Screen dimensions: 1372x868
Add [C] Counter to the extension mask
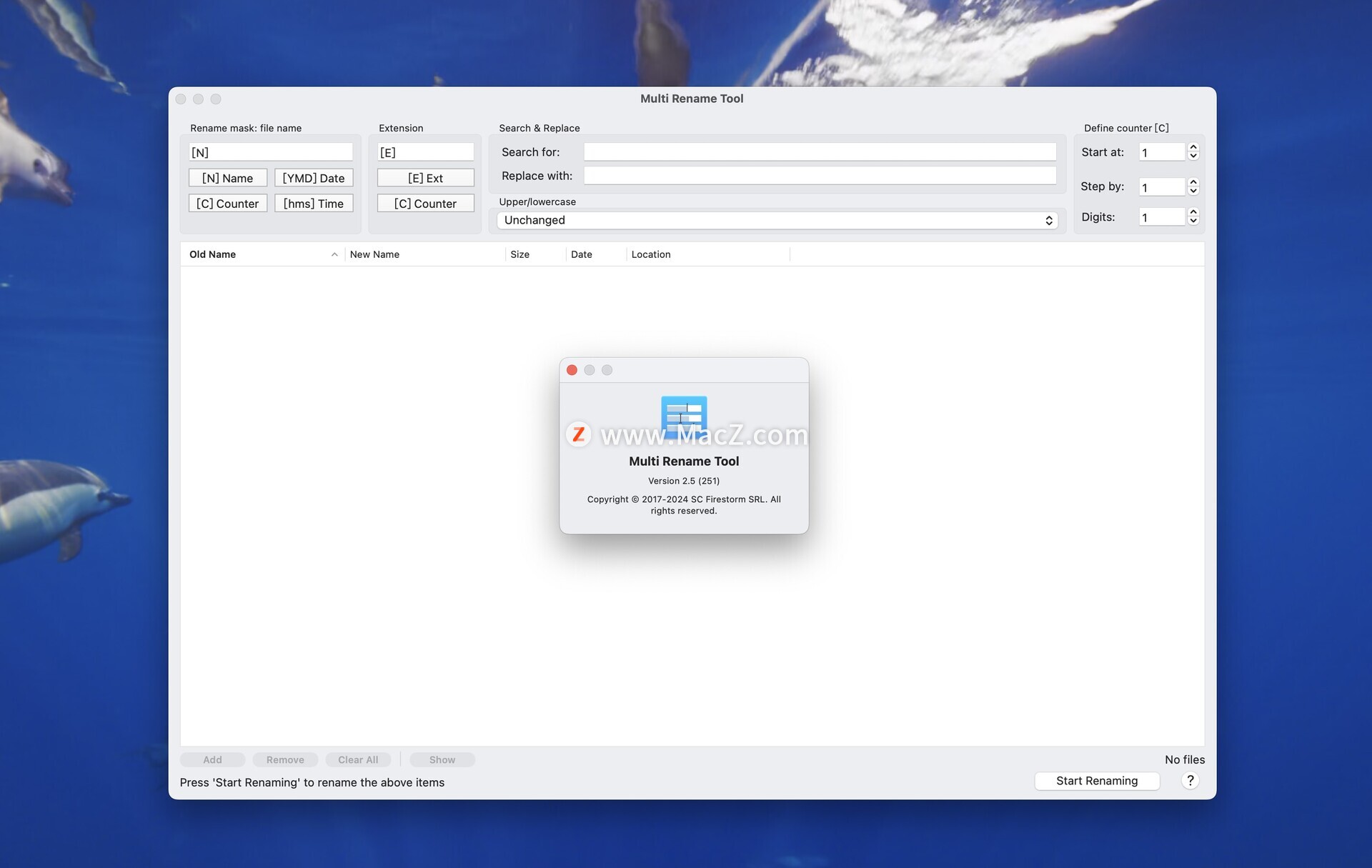[x=425, y=204]
